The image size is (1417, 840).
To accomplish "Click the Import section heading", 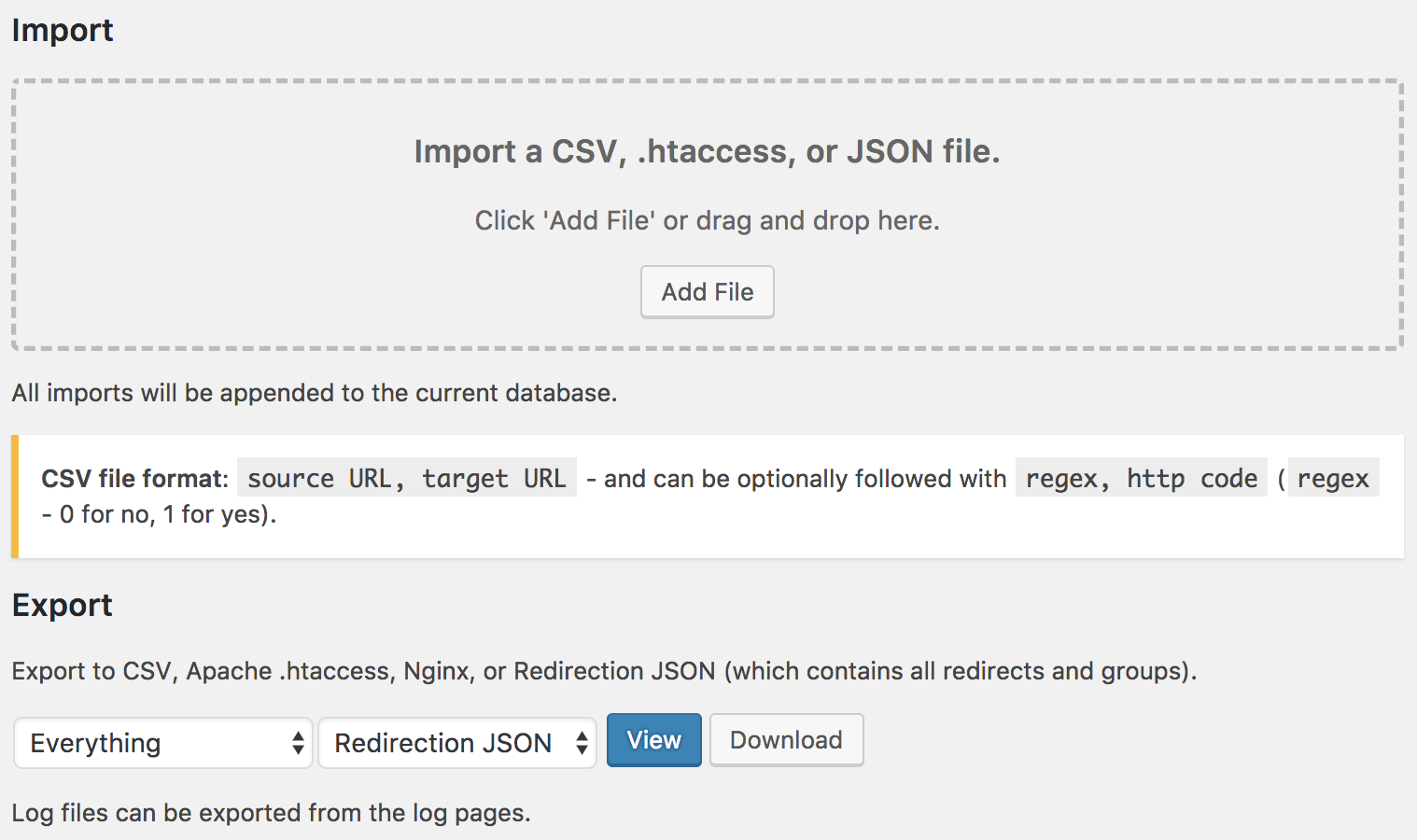I will tap(63, 30).
